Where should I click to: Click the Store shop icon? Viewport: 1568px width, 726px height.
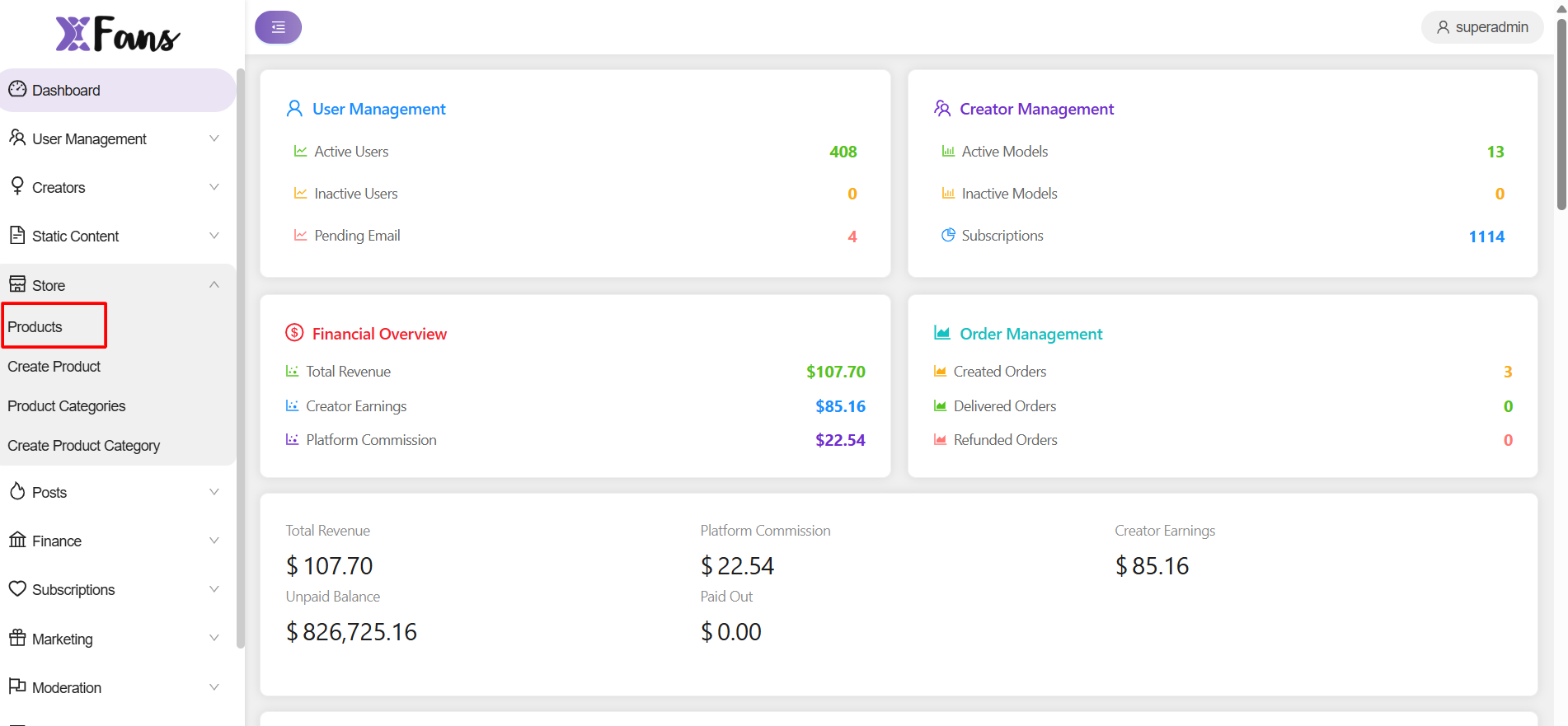point(17,284)
